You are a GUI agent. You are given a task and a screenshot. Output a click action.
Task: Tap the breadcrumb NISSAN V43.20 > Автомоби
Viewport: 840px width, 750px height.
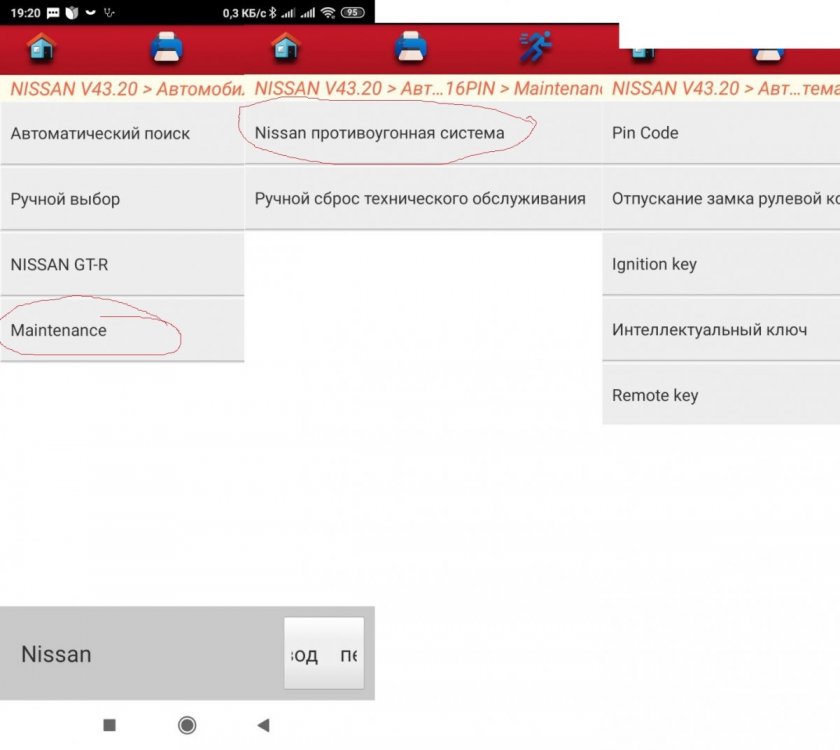click(x=128, y=89)
